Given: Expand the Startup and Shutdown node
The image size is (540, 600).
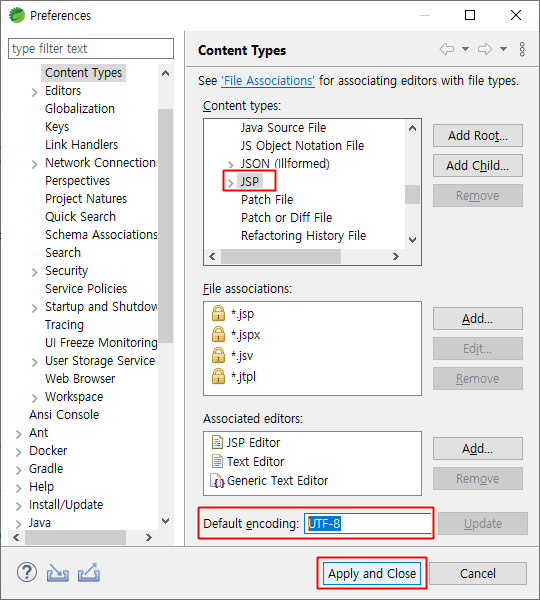Looking at the screenshot, I should coord(34,308).
